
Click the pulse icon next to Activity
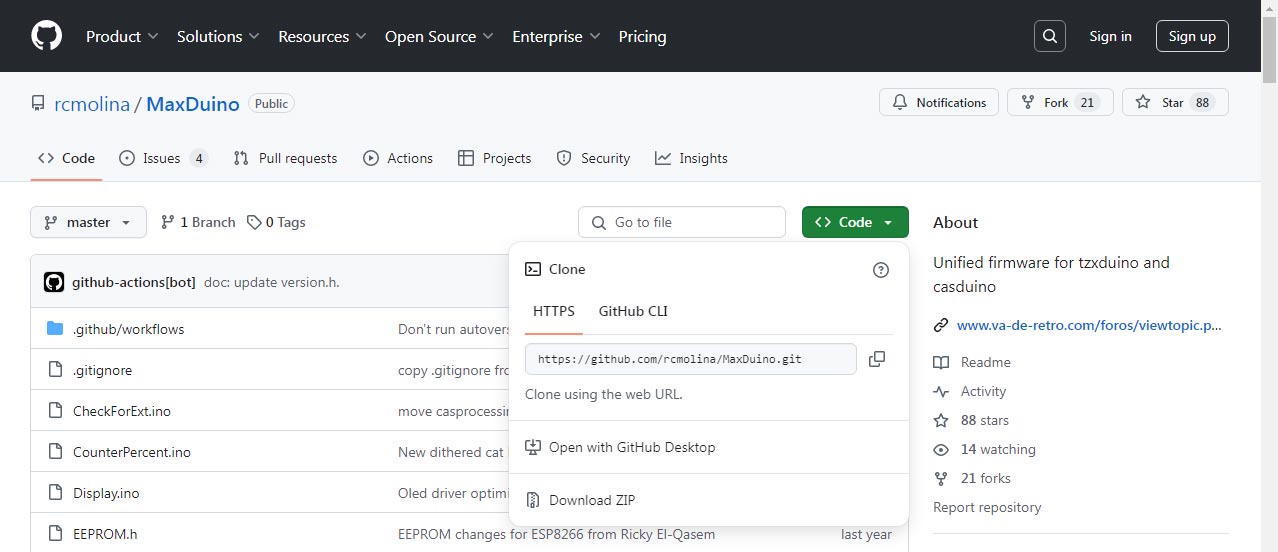coord(941,391)
